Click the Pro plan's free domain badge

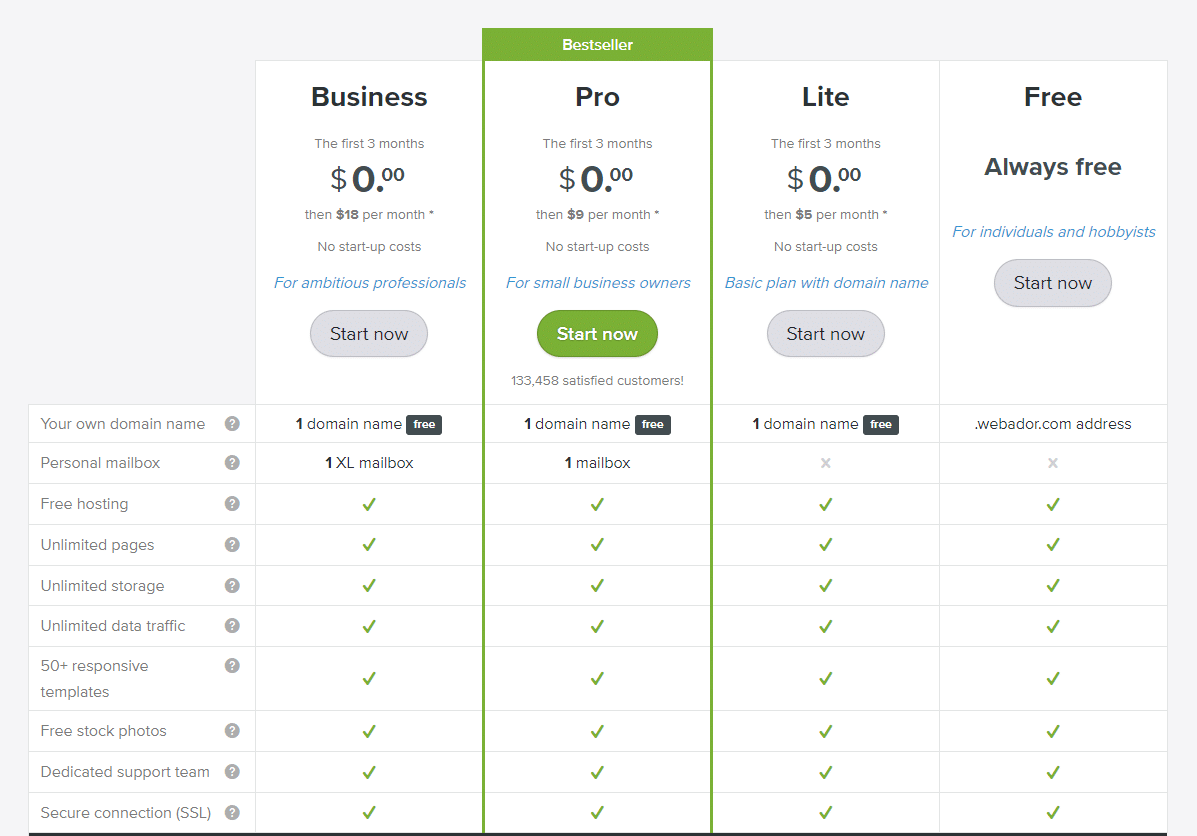(652, 424)
